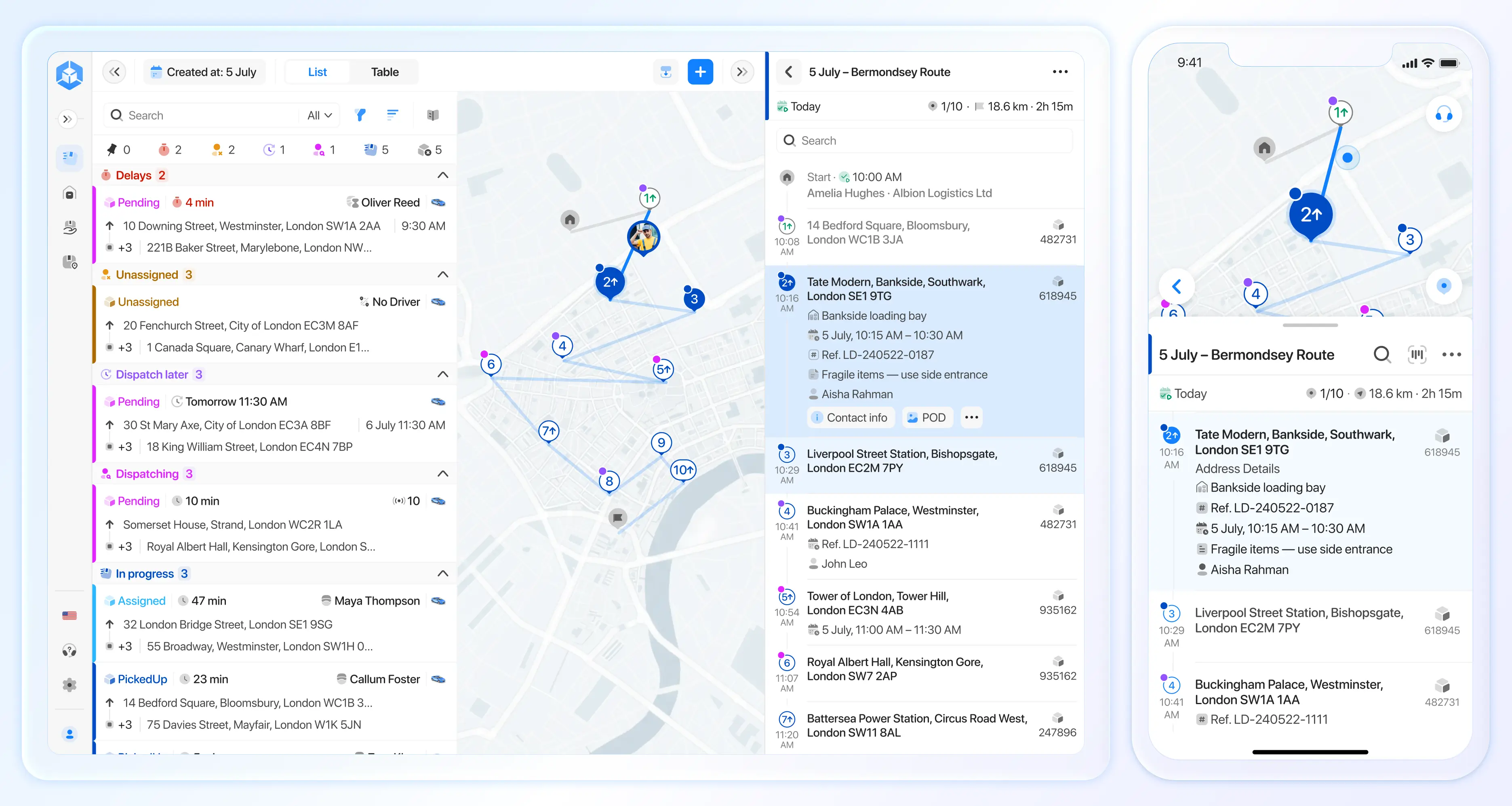This screenshot has height=806, width=1512.
Task: Click the home depot marker on desktop map
Action: click(x=569, y=220)
